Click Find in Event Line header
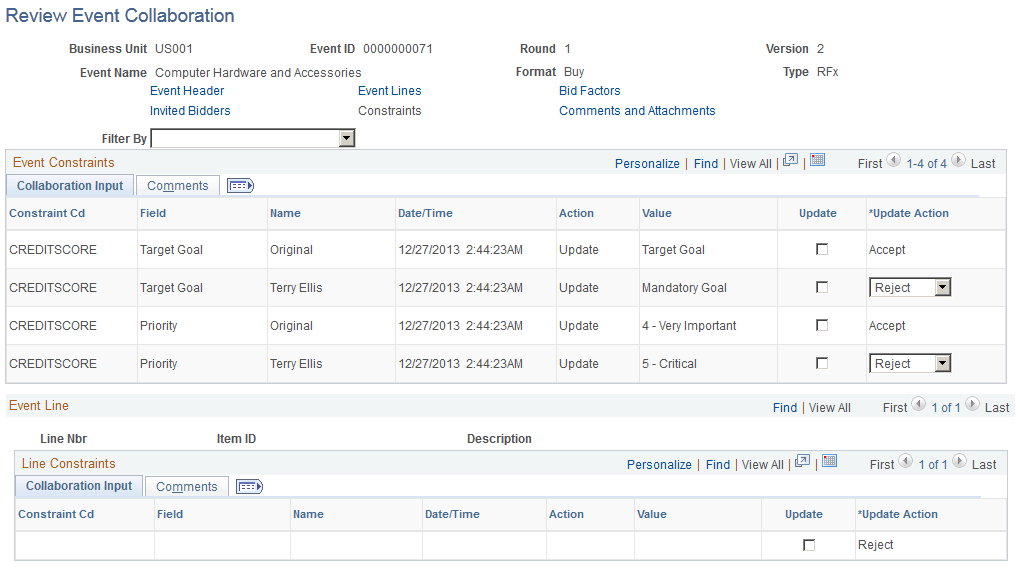 [x=785, y=408]
